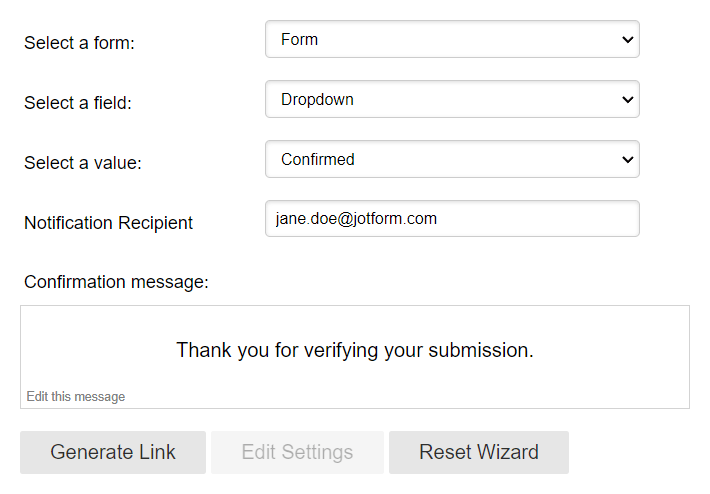Click the 'Thank you for verifying' message text
The height and width of the screenshot is (494, 710).
pos(355,350)
